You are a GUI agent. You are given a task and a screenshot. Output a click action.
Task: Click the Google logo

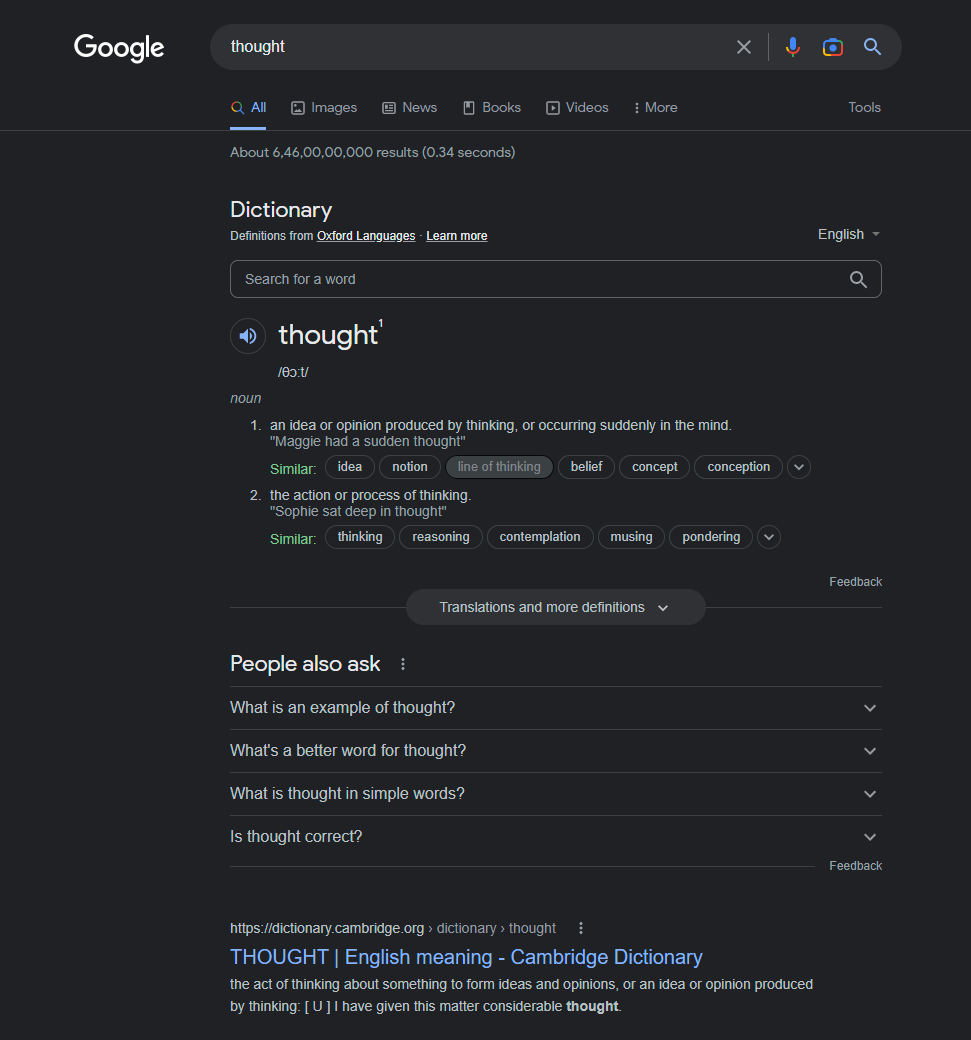119,48
